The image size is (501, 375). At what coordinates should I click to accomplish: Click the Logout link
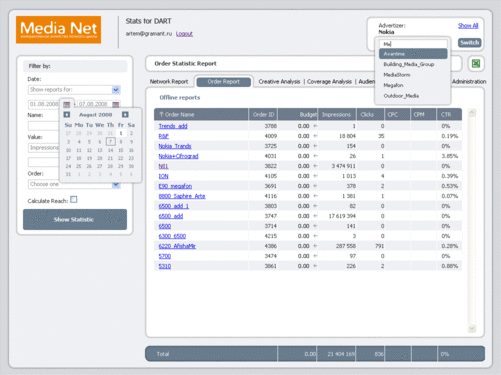pos(184,34)
